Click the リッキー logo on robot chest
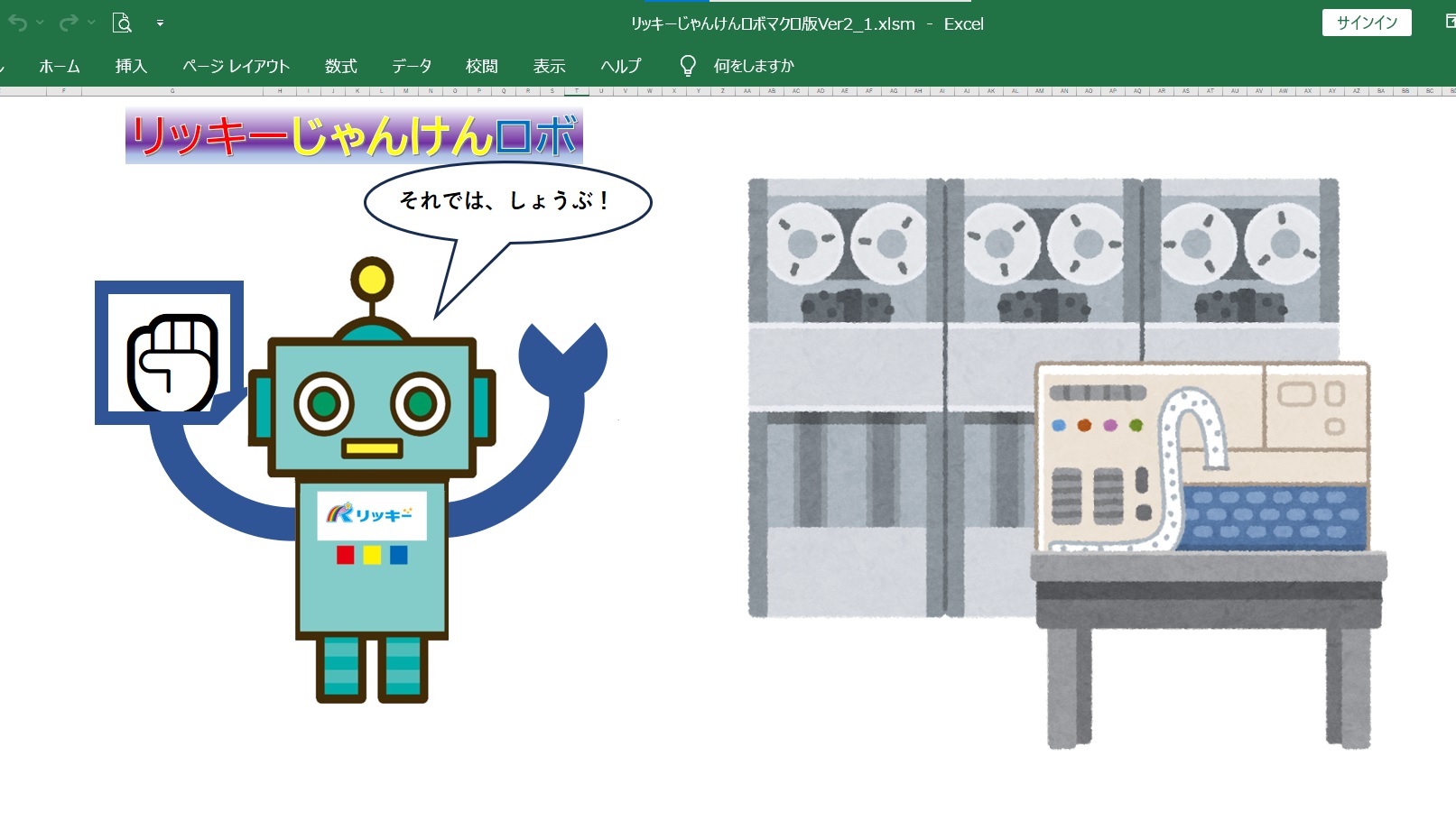 coord(371,514)
